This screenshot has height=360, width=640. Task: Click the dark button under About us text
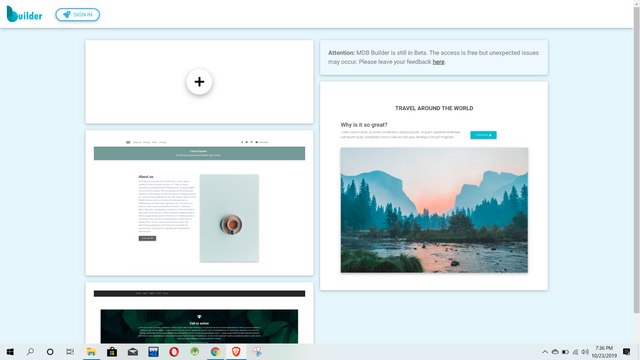click(x=147, y=238)
